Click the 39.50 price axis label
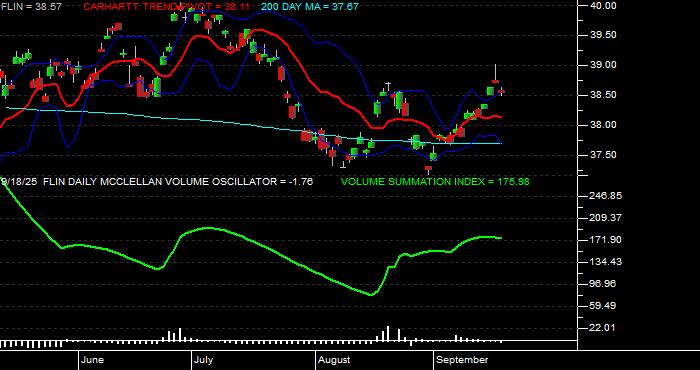The width and height of the screenshot is (700, 370). (x=603, y=35)
